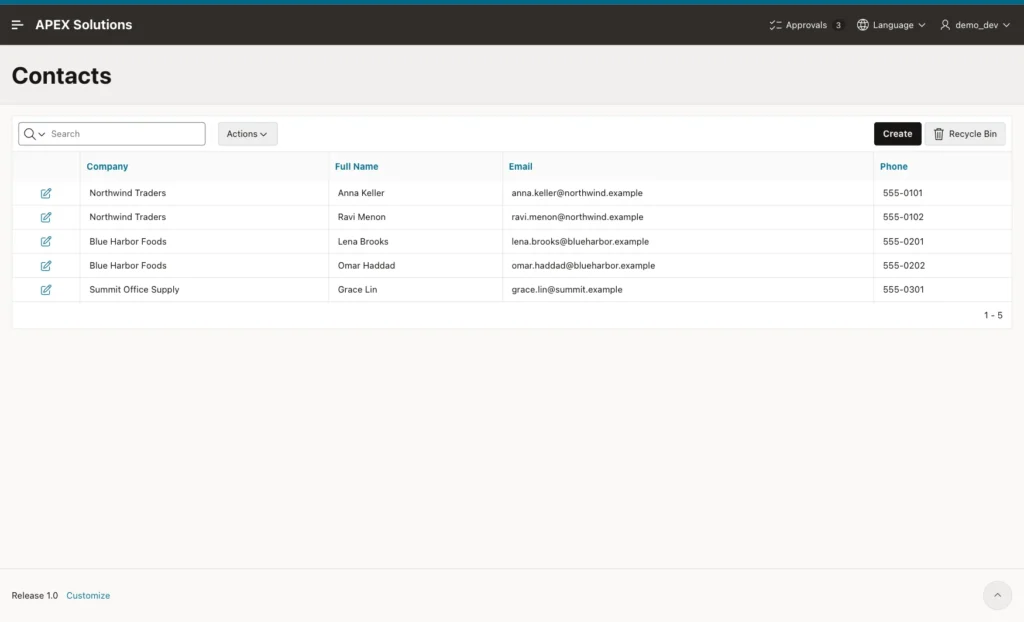Screen dimensions: 1024x622
Task: Sort by the Phone column header
Action: point(893,167)
